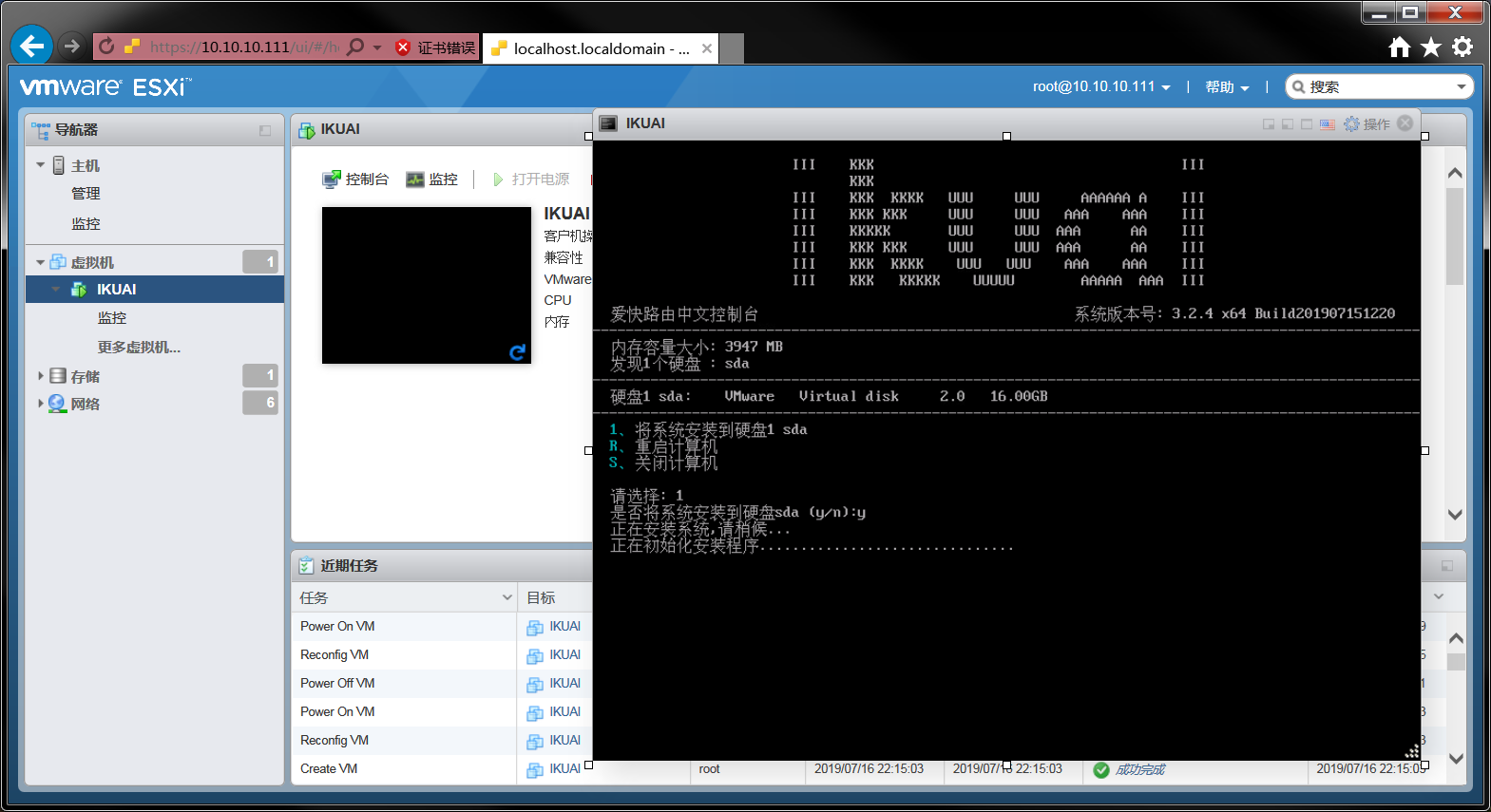1491x812 pixels.
Task: Click the 监控 monitor toolbar button
Action: tap(432, 179)
